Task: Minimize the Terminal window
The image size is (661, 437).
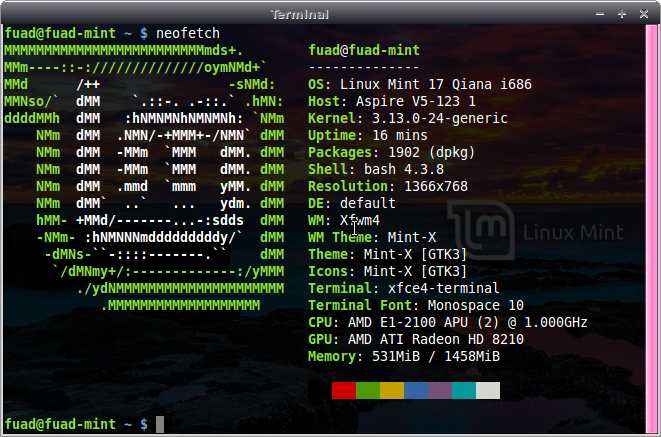Action: tap(600, 14)
